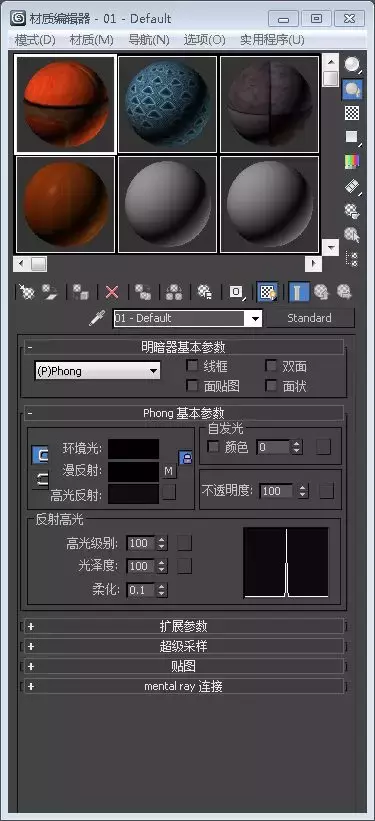The height and width of the screenshot is (821, 375).
Task: Open the Sample Type sphere flyout icon
Action: [x=352, y=65]
